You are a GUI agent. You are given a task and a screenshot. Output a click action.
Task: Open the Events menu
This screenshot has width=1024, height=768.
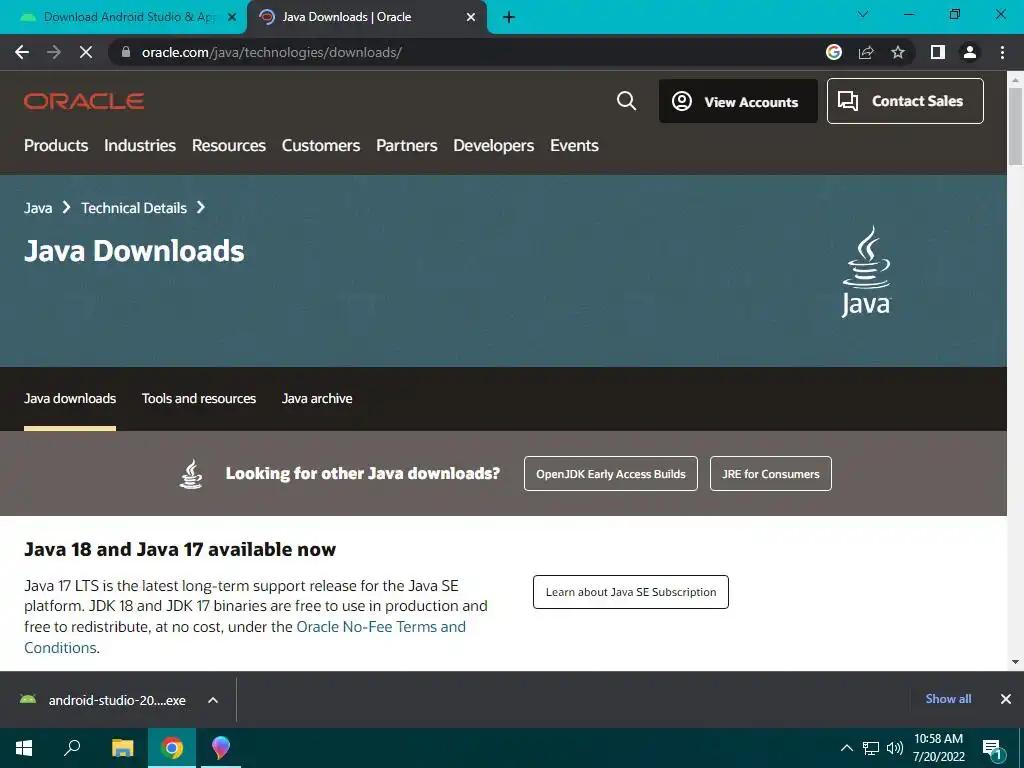(x=574, y=145)
